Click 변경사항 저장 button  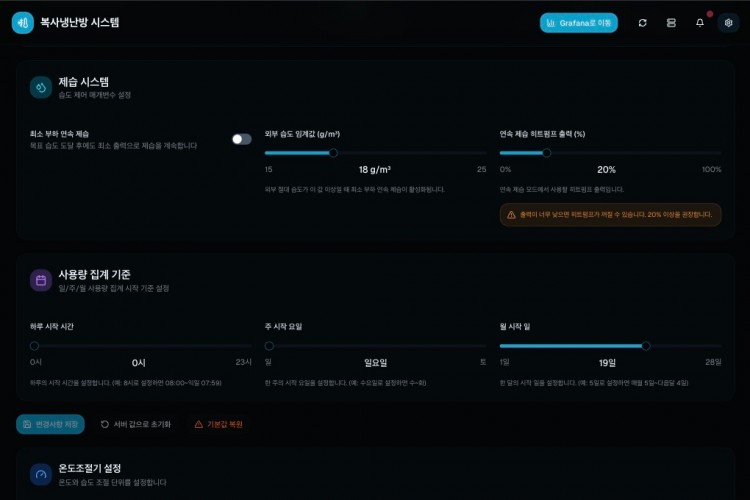pos(50,424)
